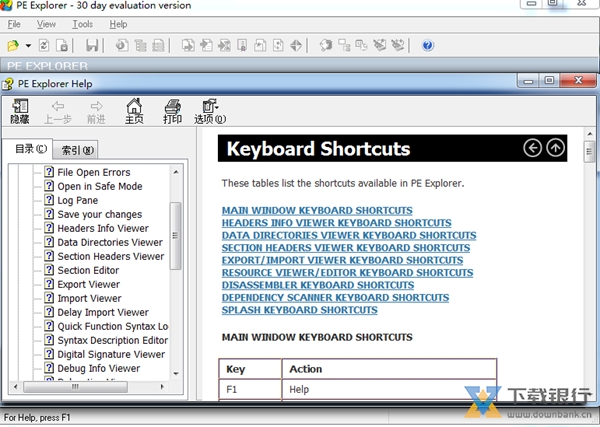Hide the navigation pane with 隐藏 button

20,111
